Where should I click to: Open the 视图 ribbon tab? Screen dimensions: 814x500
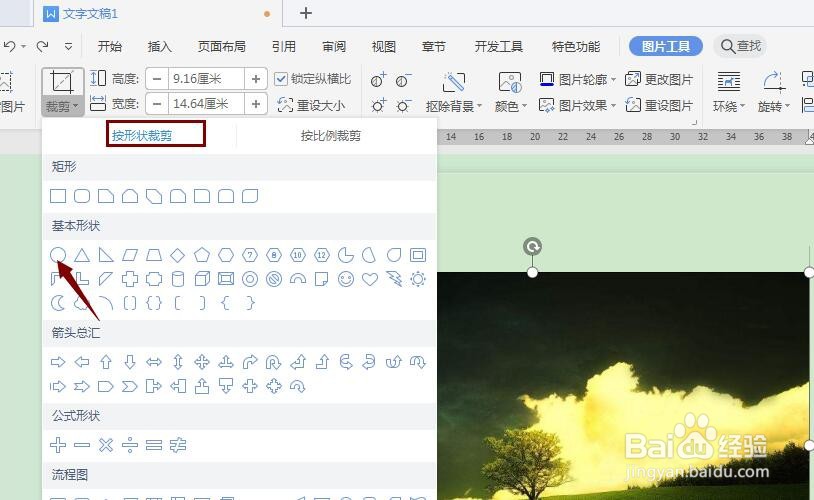[384, 46]
